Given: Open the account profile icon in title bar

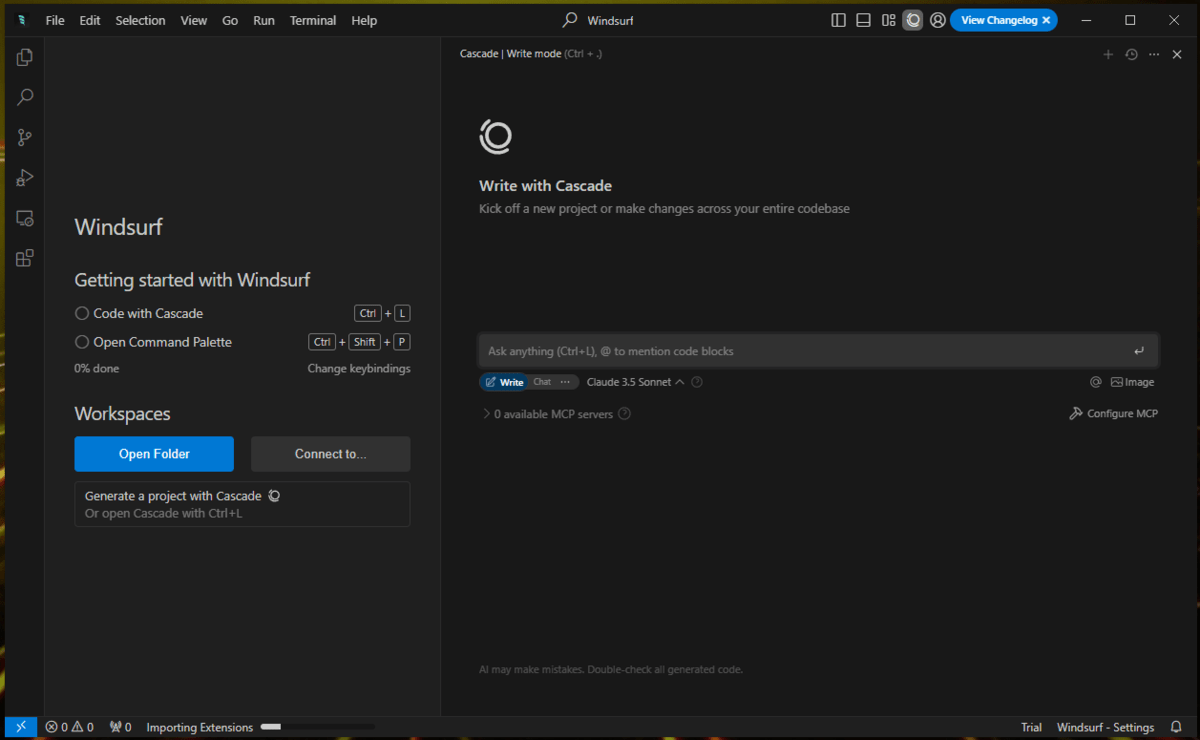Looking at the screenshot, I should point(938,20).
